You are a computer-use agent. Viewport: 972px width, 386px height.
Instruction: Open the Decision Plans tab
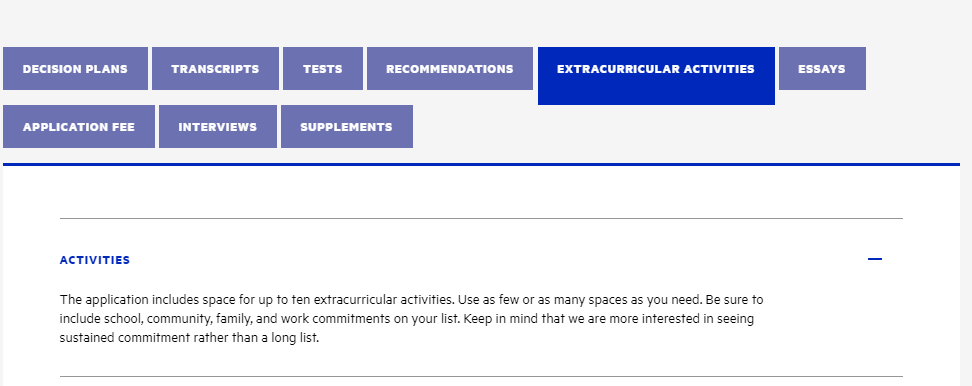(76, 69)
